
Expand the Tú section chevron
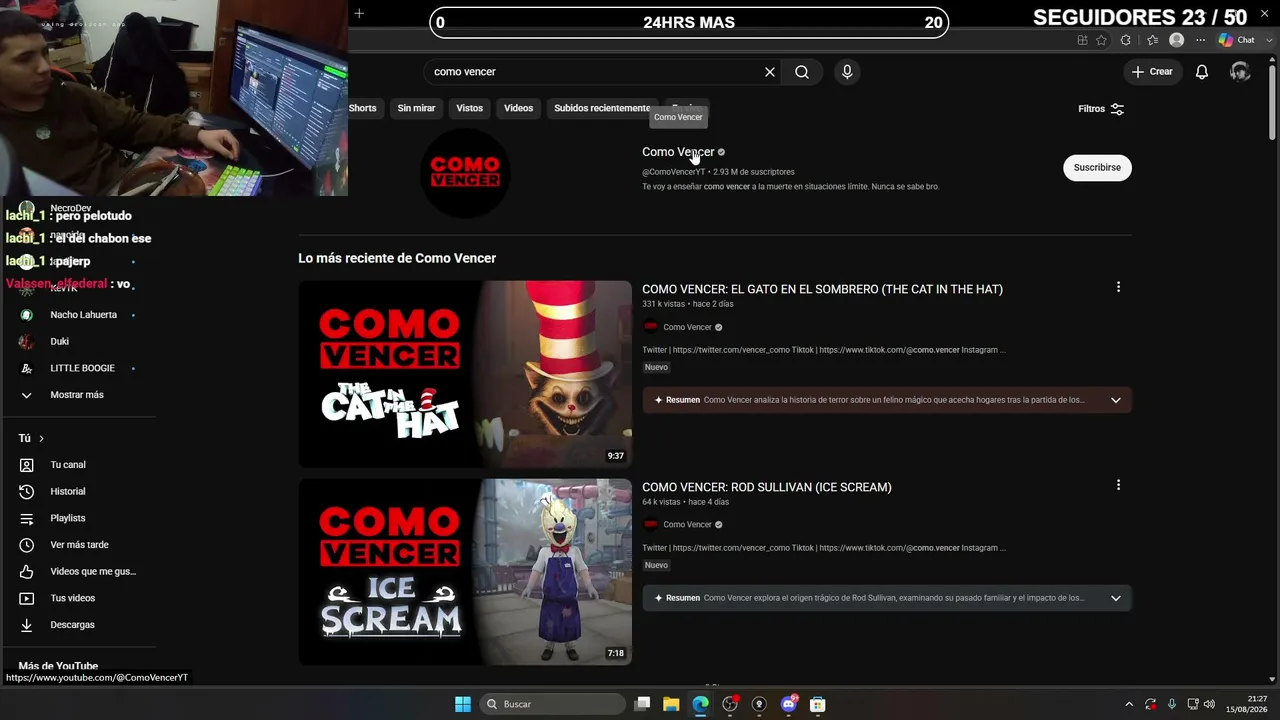click(x=41, y=438)
